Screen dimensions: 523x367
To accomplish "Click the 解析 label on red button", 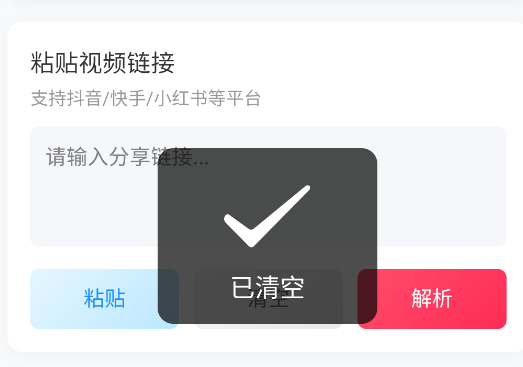I will (432, 299).
